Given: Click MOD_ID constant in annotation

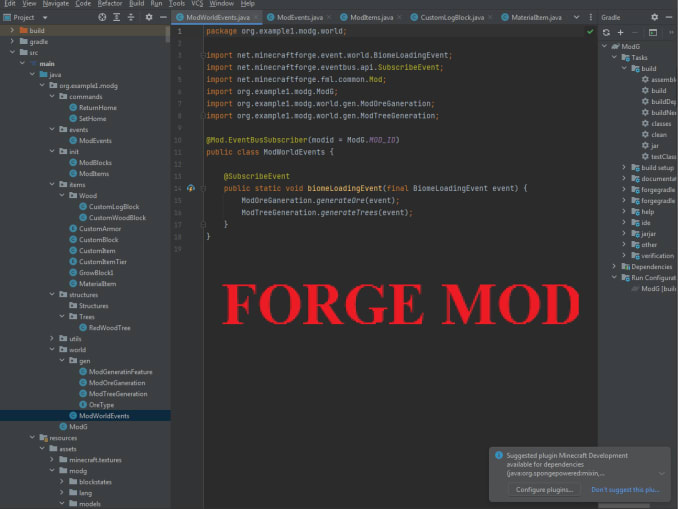Looking at the screenshot, I should click(x=382, y=140).
